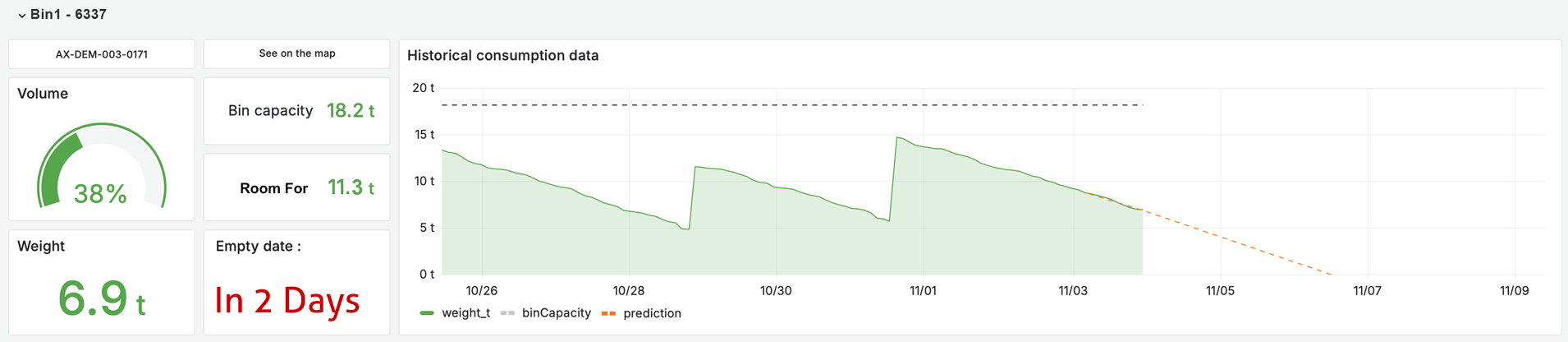This screenshot has height=342, width=1568.
Task: Click the See on the map link
Action: pos(297,53)
